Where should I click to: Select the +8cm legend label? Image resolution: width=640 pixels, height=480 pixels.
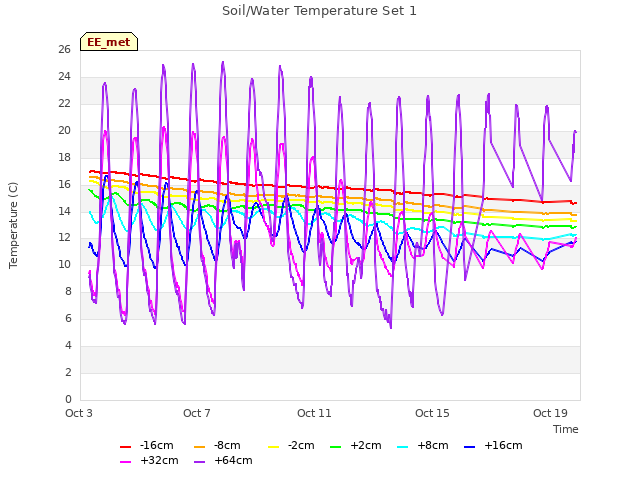433,445
